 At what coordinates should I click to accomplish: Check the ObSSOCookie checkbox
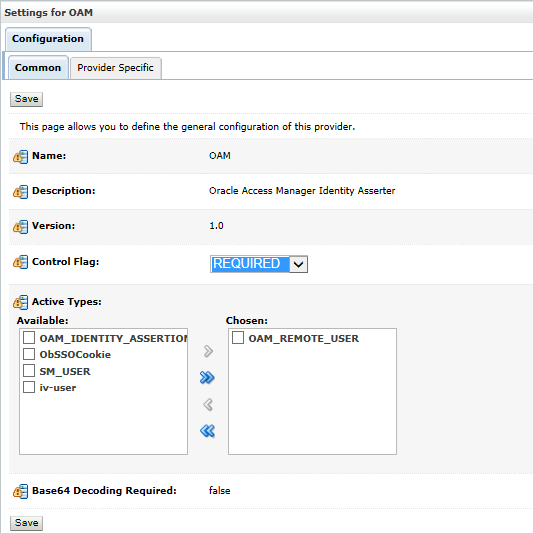(29, 354)
